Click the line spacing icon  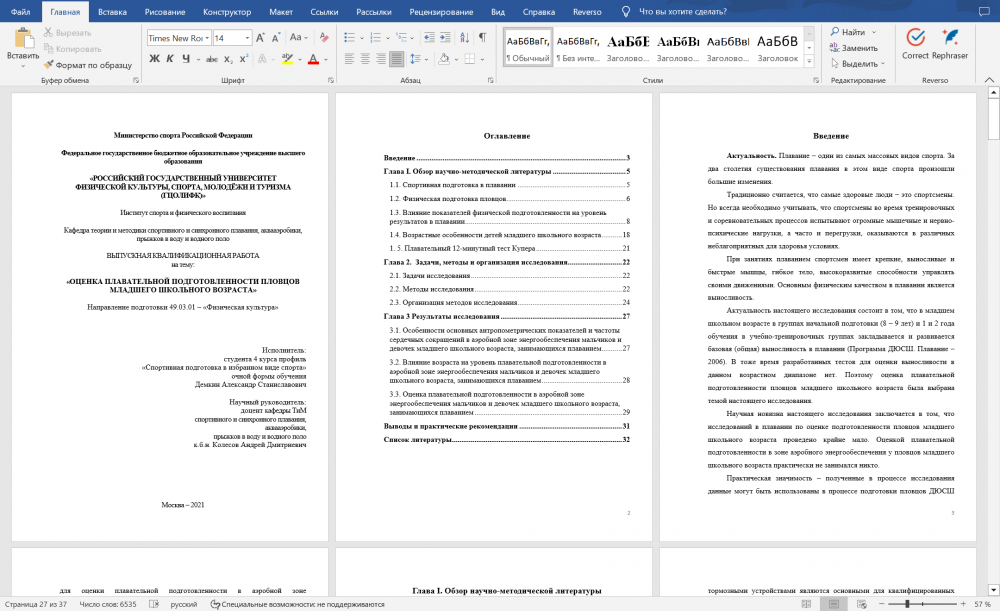click(415, 59)
